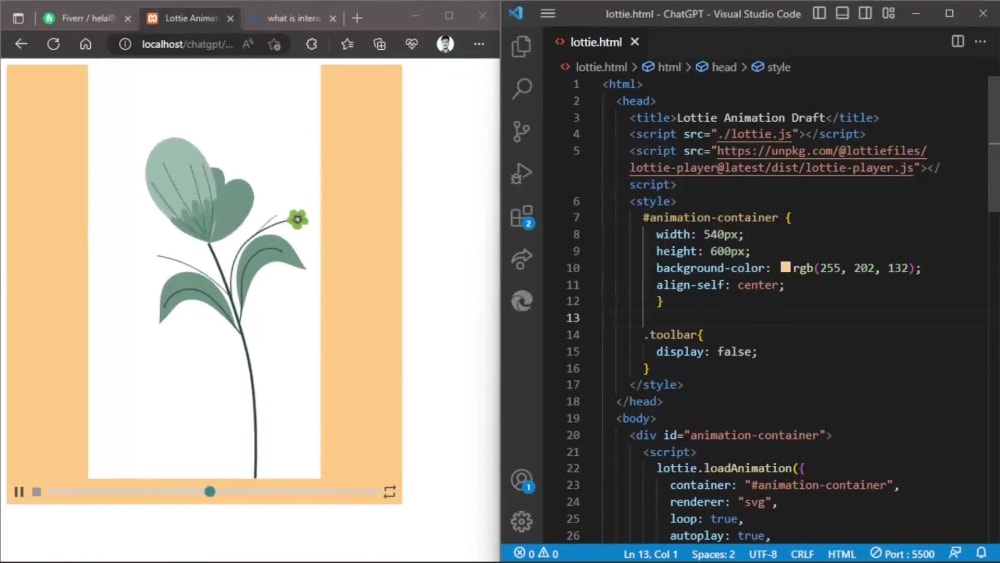1000x563 pixels.
Task: Open a new browser tab
Action: (357, 18)
